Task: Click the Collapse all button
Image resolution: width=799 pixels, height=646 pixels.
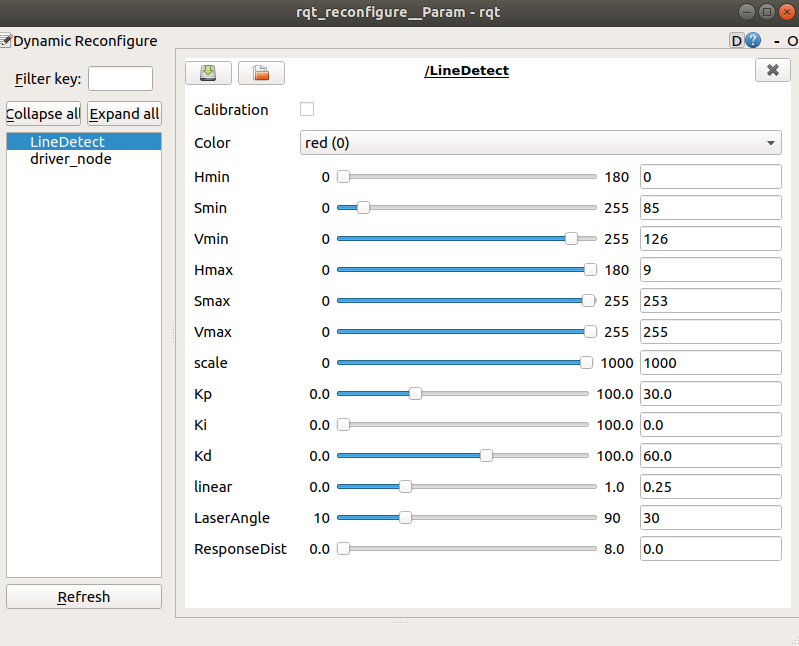Action: [43, 114]
